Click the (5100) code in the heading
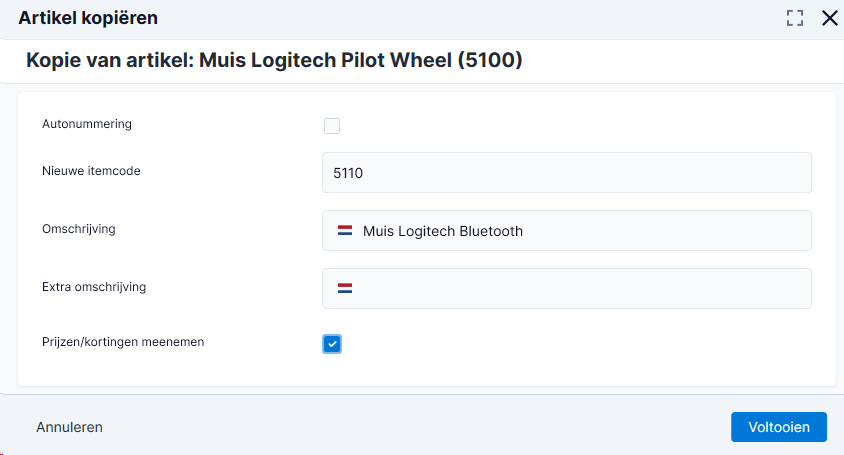Screen dimensions: 844x455 tap(490, 60)
